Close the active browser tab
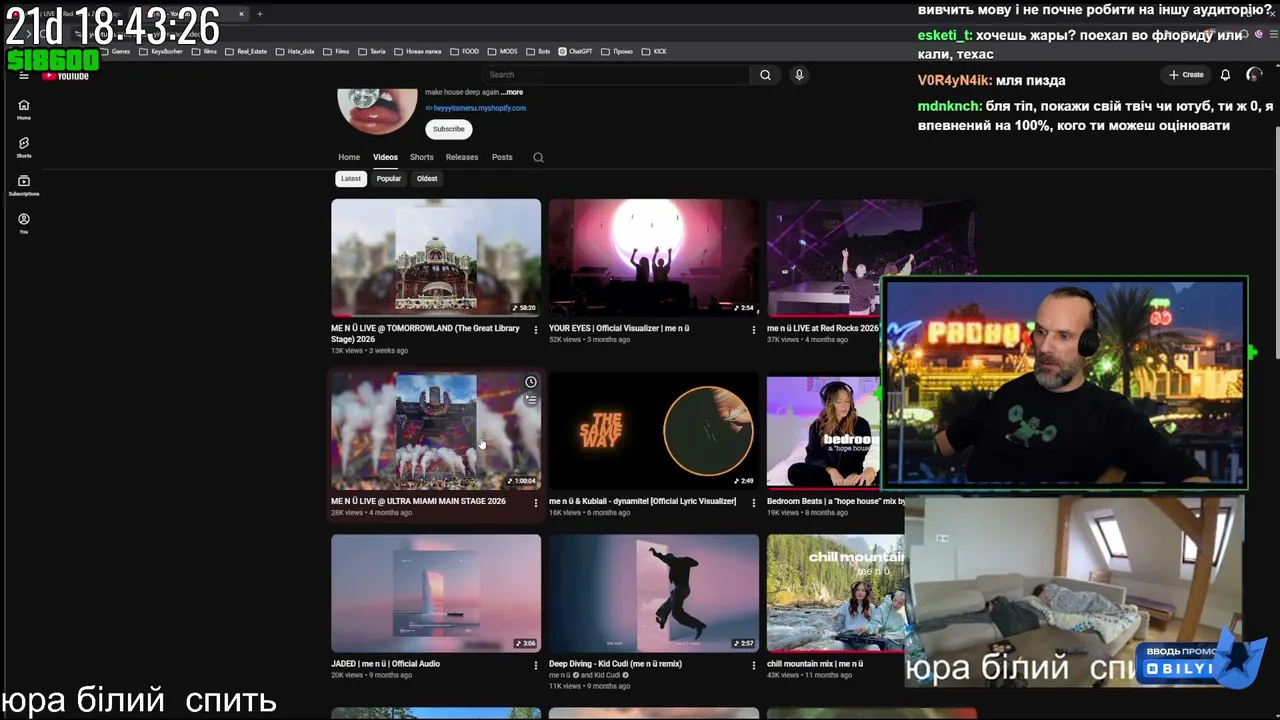This screenshot has width=1280, height=720. click(241, 14)
